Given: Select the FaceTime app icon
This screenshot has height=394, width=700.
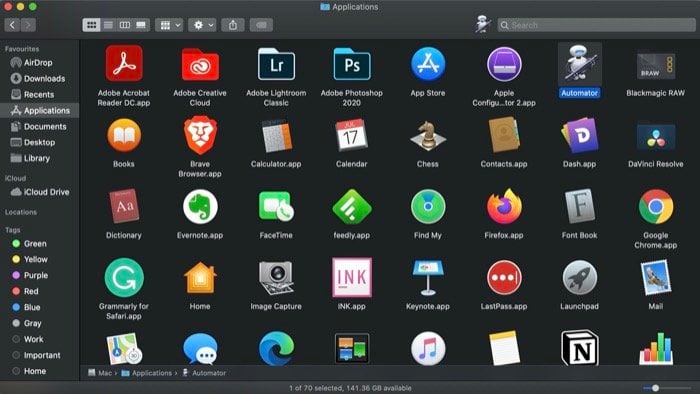Looking at the screenshot, I should coord(276,206).
